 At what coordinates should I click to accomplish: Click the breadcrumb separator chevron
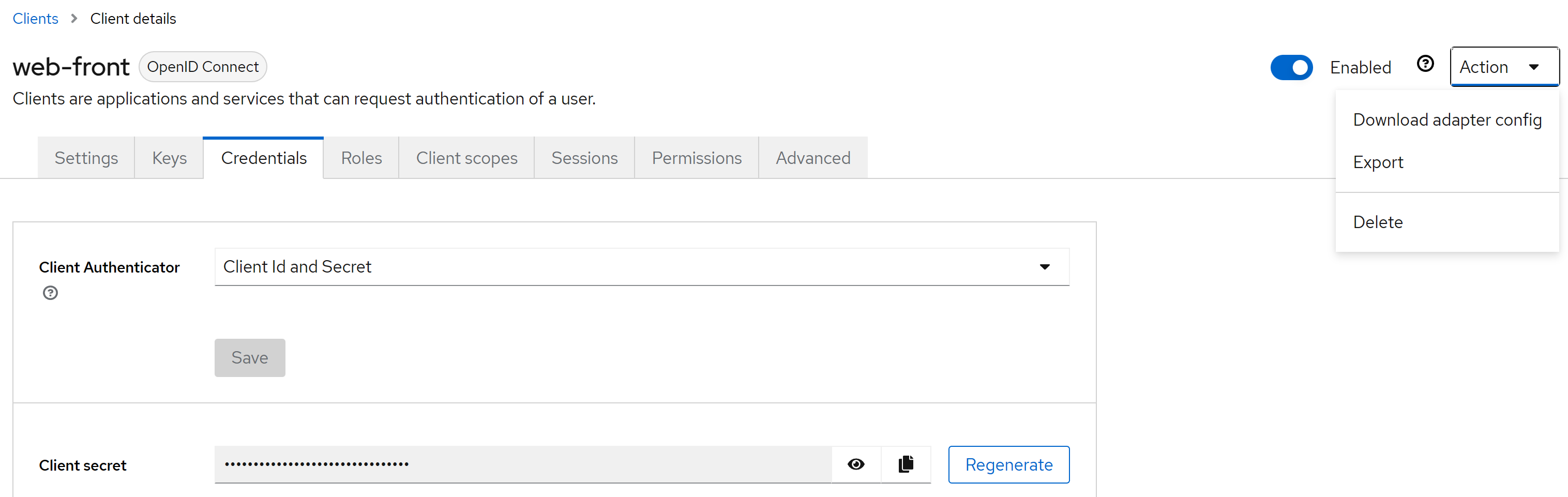tap(74, 19)
